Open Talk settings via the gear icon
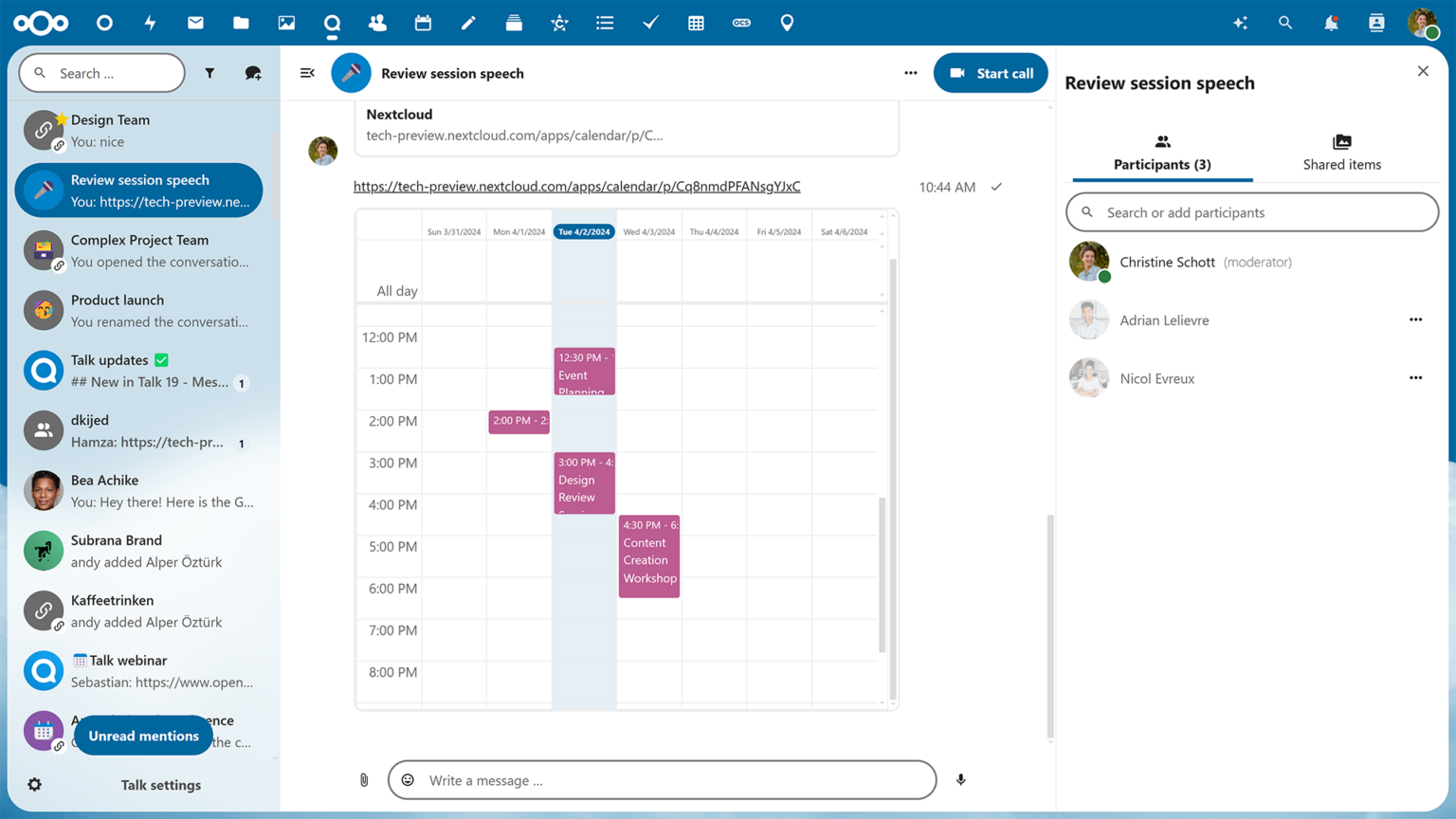Viewport: 1456px width, 819px height. tap(34, 785)
